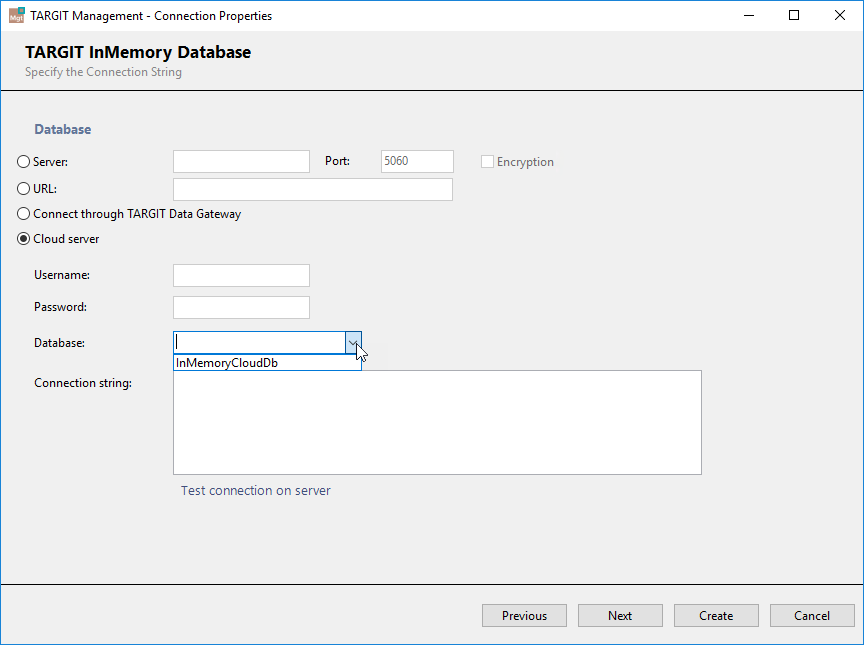Click the Port field showing 5060
Image resolution: width=864 pixels, height=645 pixels.
pos(417,161)
